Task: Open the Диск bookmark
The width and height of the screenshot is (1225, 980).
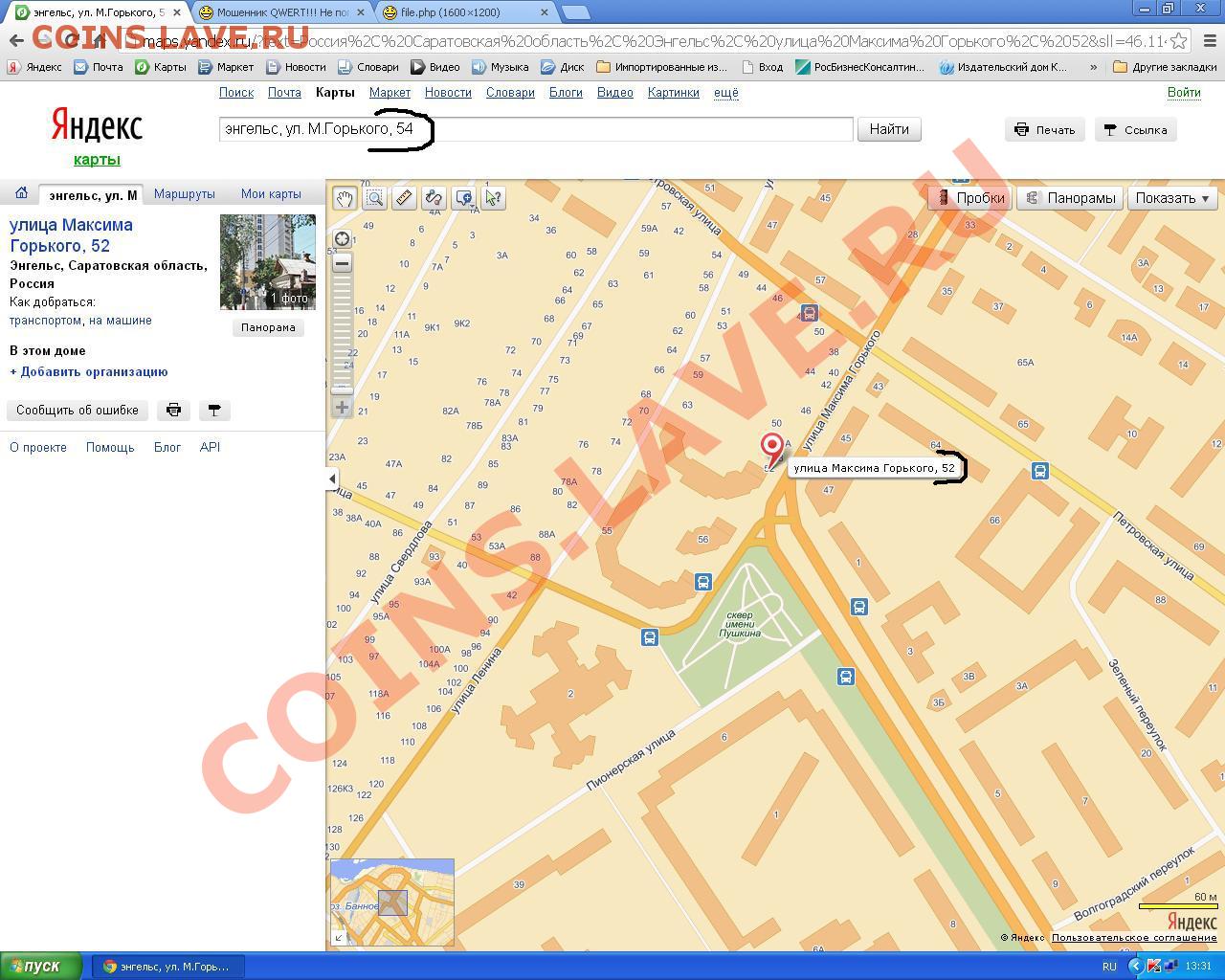Action: coord(562,67)
